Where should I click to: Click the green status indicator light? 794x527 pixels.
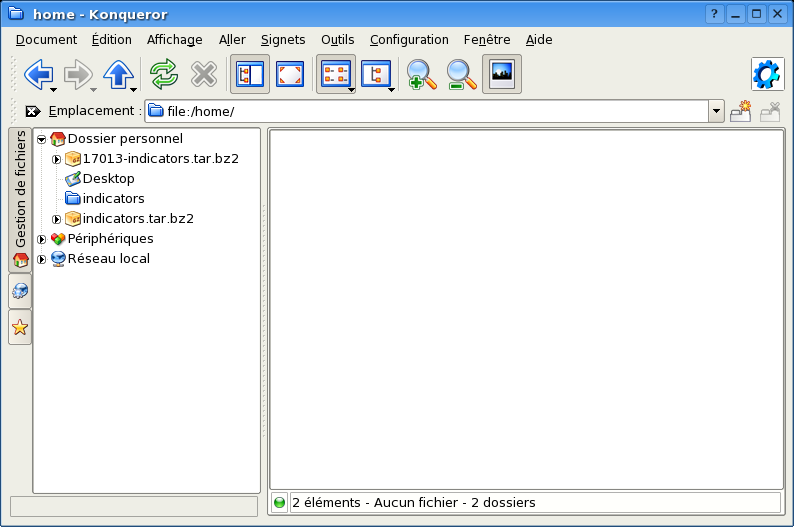[280, 503]
